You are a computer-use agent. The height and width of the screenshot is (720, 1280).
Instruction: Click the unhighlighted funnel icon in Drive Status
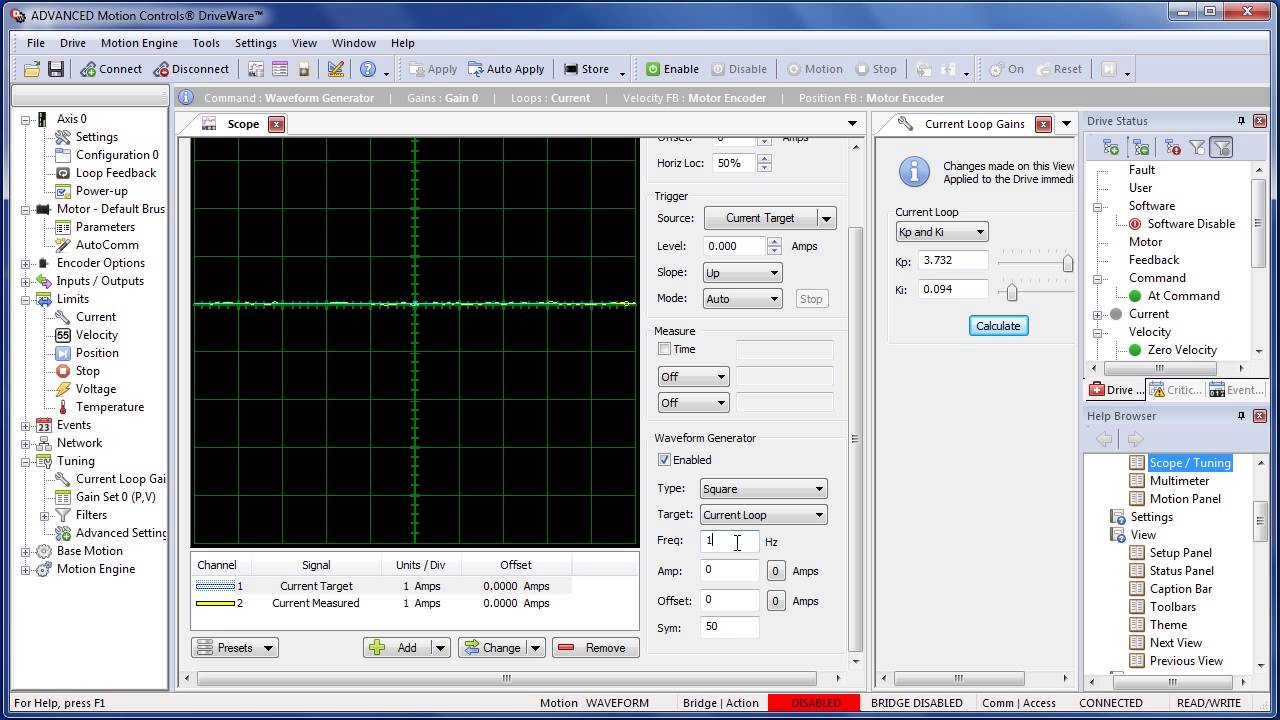coord(1197,147)
